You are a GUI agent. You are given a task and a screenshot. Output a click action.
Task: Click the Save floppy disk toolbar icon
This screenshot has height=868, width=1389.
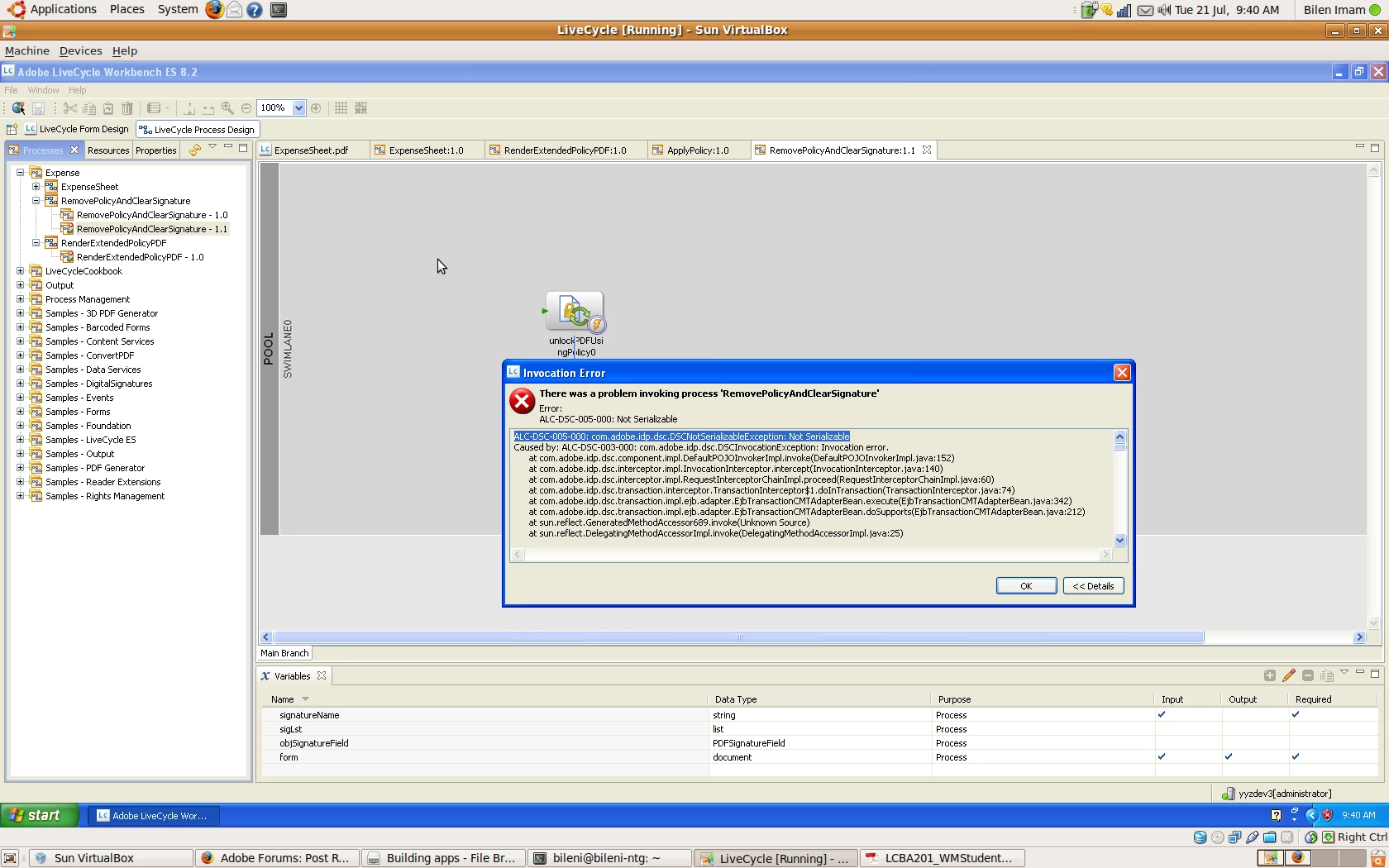[x=38, y=108]
